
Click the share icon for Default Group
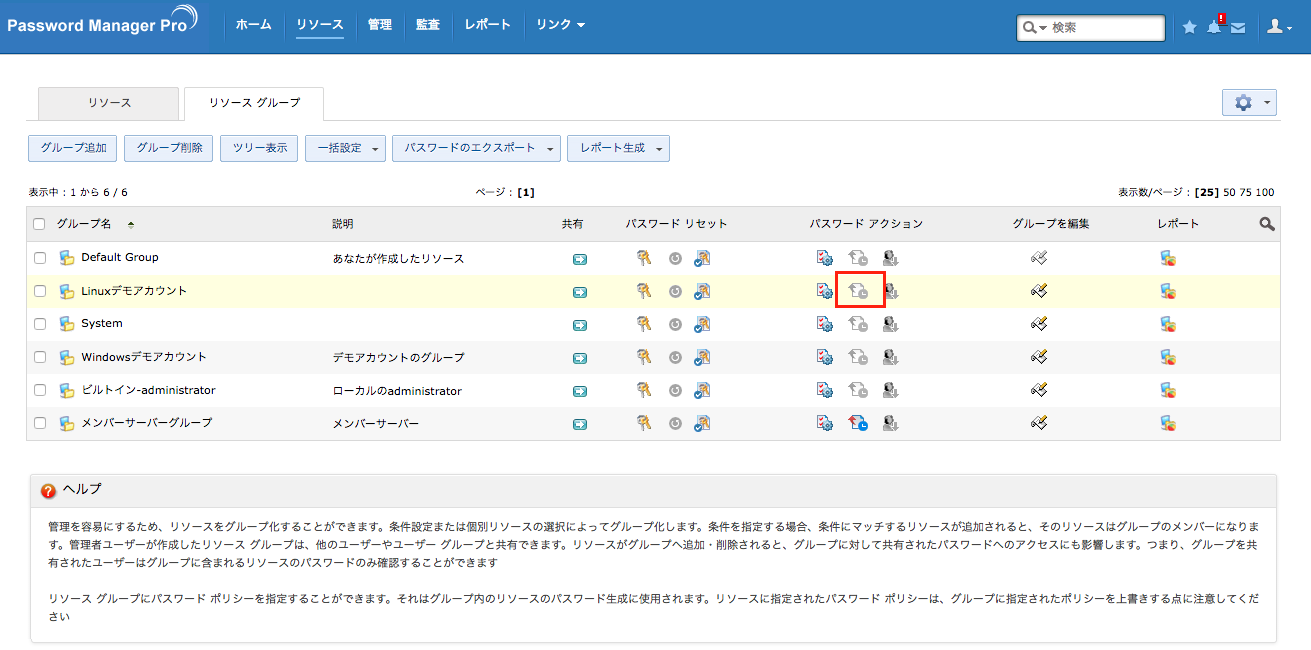coord(579,259)
